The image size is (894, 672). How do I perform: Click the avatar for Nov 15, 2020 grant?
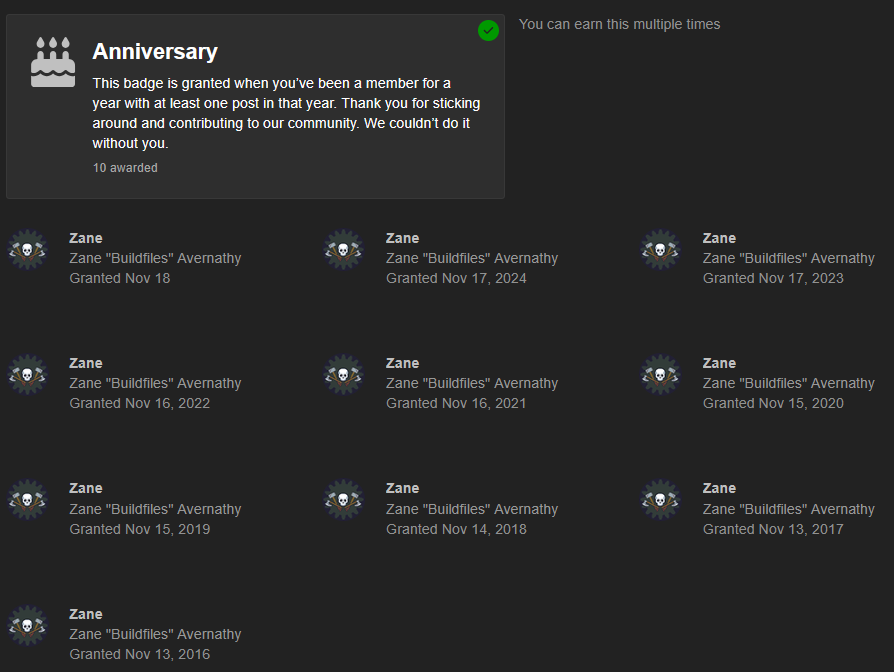[x=660, y=375]
